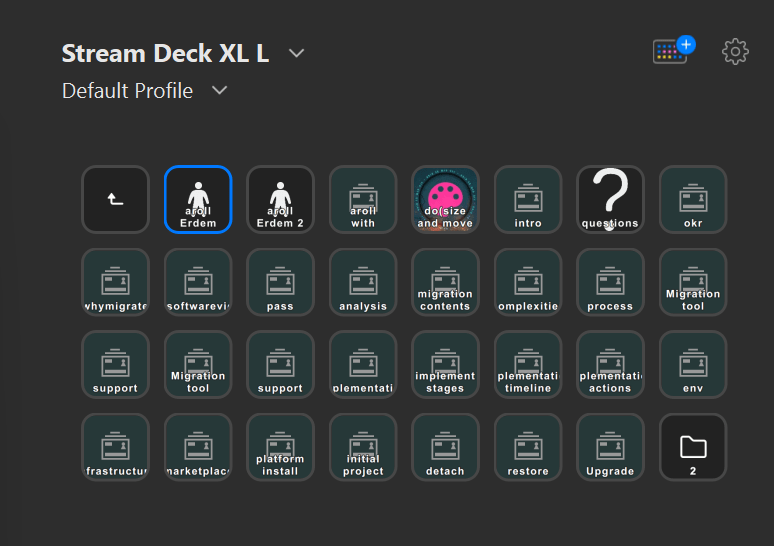
Task: Select the restore key
Action: (x=528, y=447)
